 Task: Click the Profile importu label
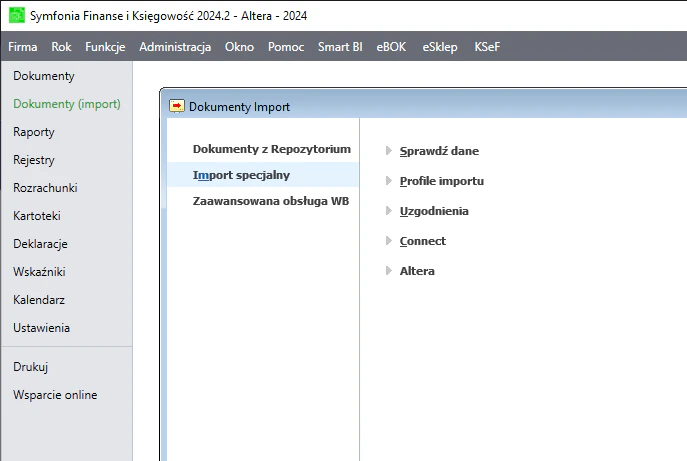(442, 181)
